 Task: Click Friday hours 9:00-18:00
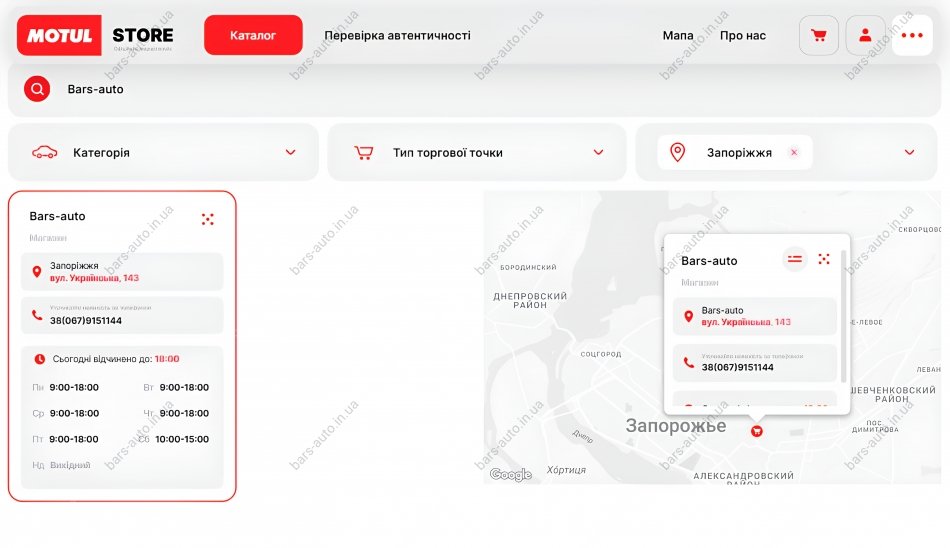74,439
